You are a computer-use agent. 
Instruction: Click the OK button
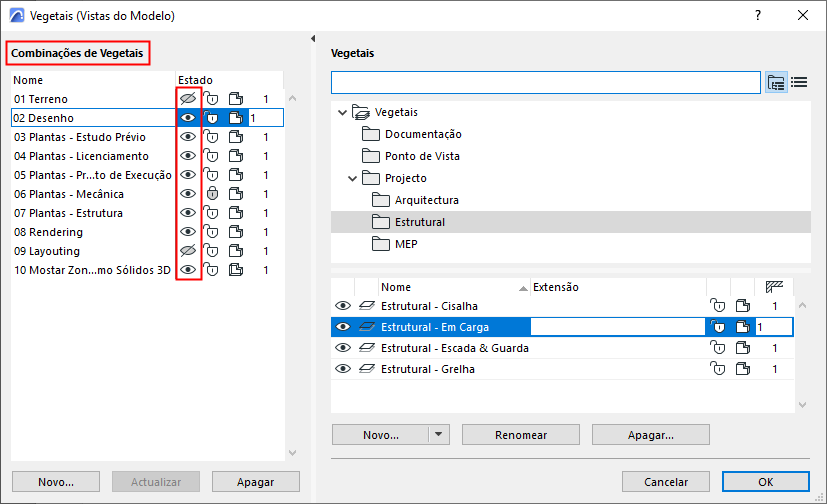coord(764,481)
